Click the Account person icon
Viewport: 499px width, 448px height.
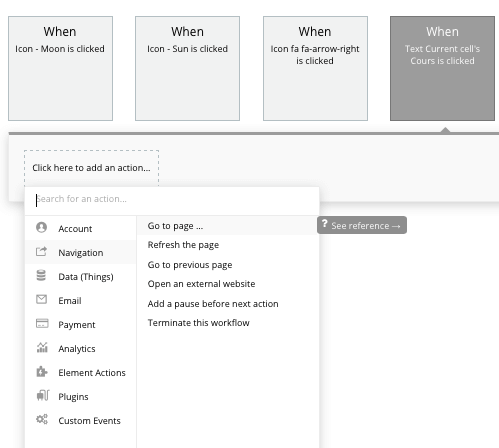pos(41,227)
